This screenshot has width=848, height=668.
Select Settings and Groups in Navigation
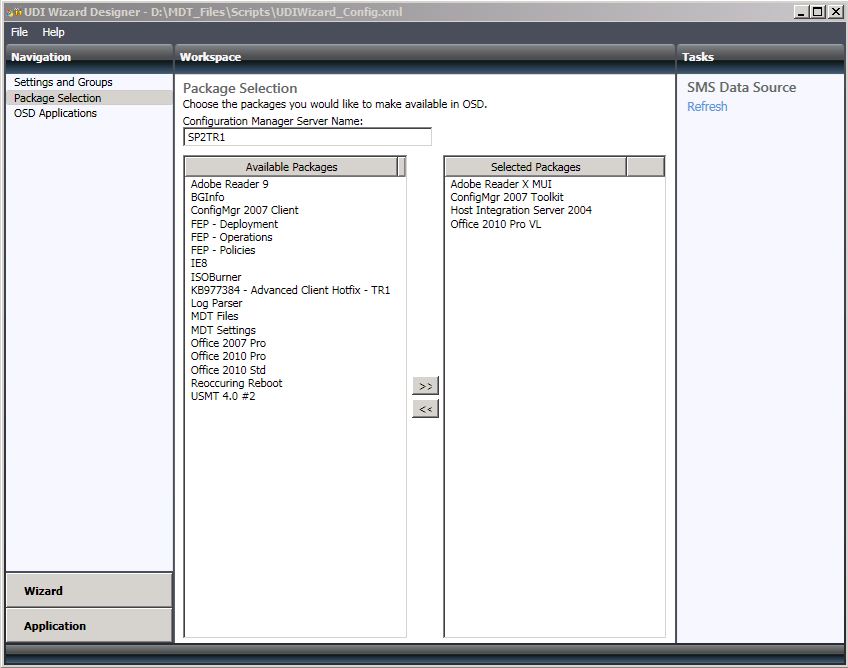(63, 82)
